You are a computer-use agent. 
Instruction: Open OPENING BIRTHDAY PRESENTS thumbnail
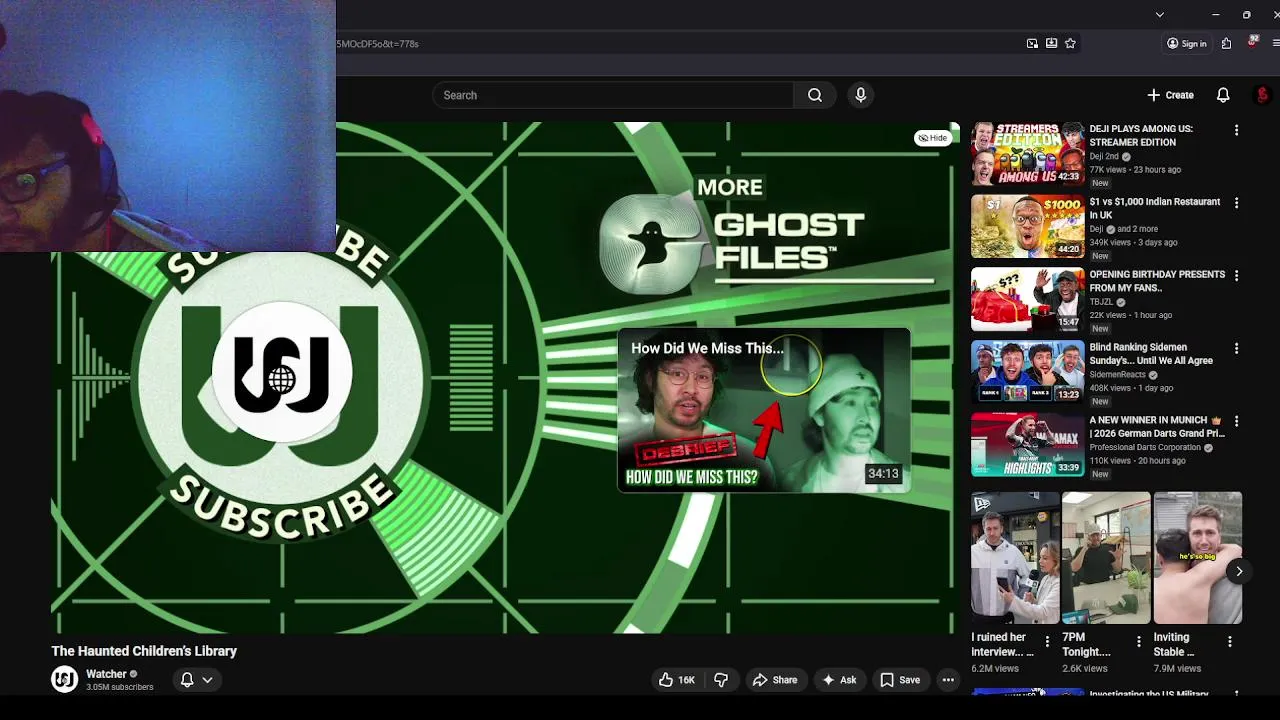click(1027, 299)
